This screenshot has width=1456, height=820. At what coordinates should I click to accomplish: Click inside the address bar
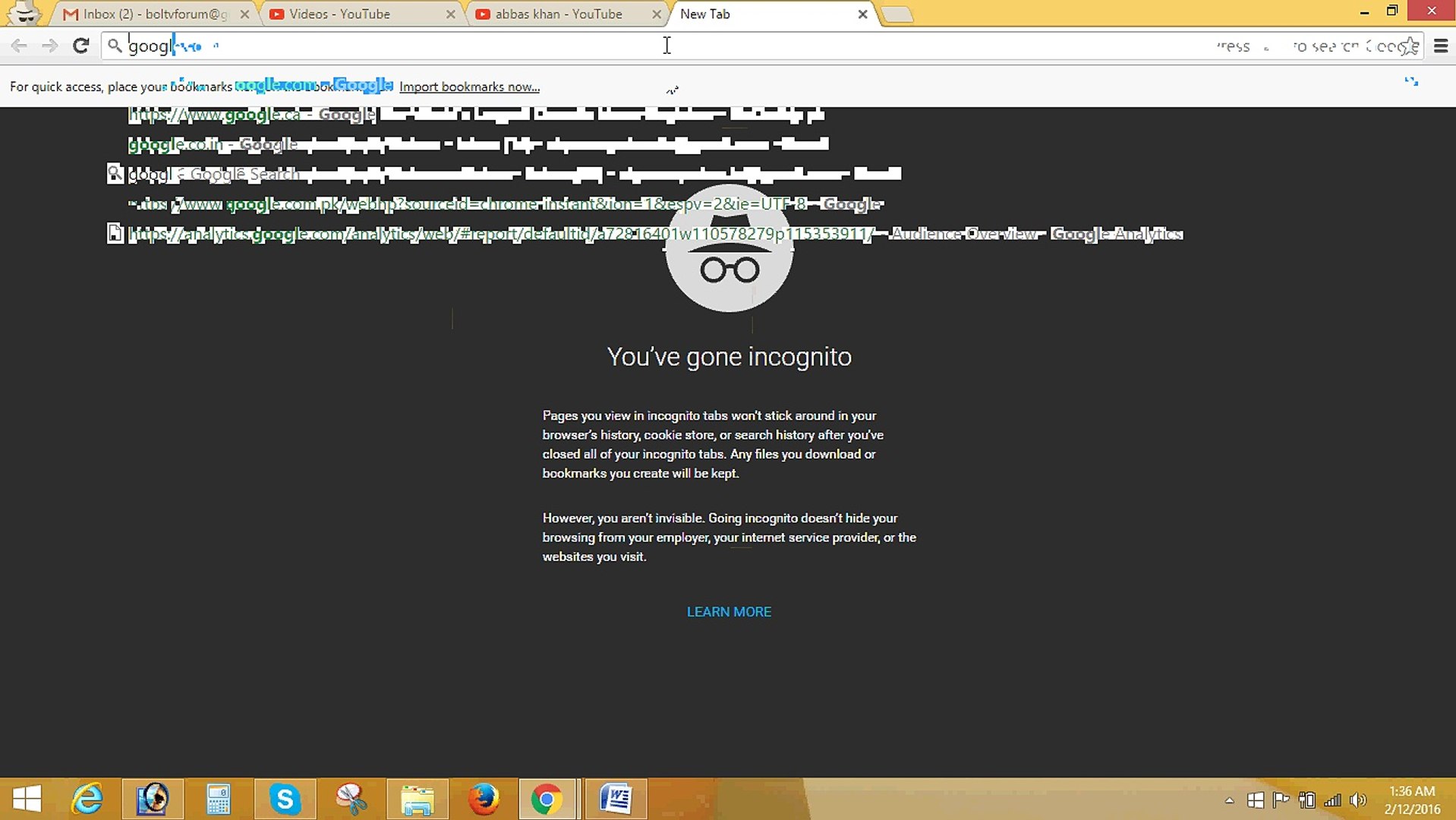point(455,46)
